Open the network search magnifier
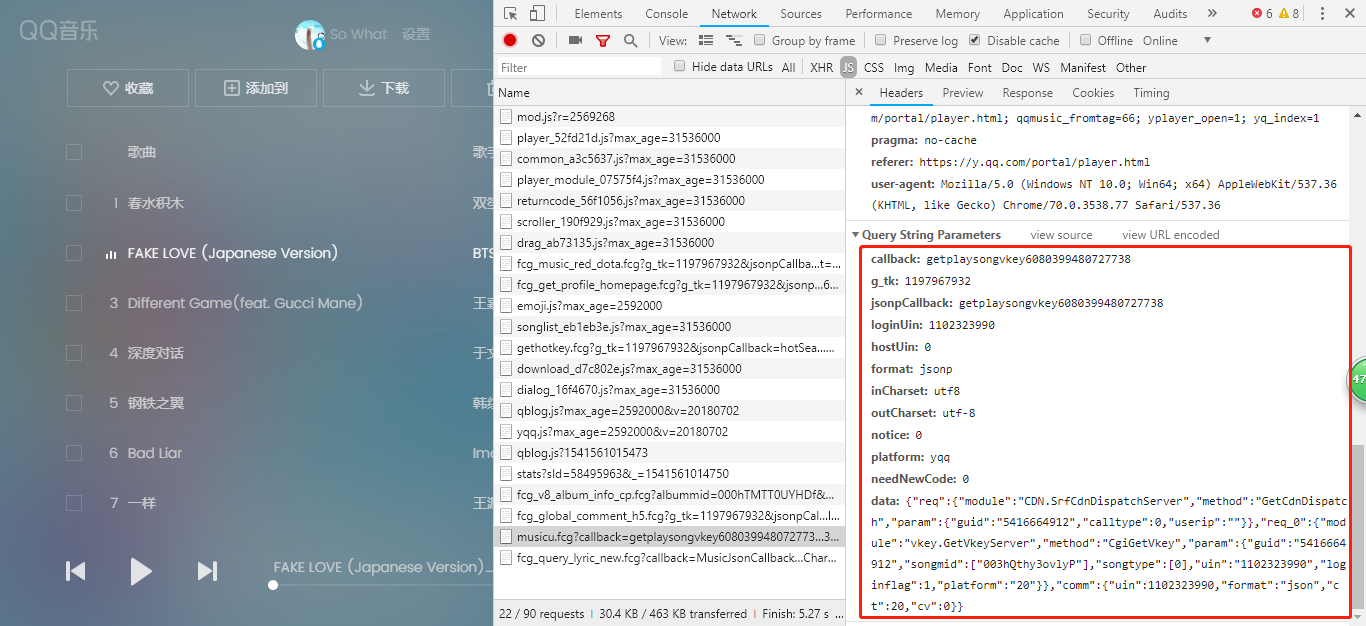Viewport: 1366px width, 626px height. coord(630,41)
